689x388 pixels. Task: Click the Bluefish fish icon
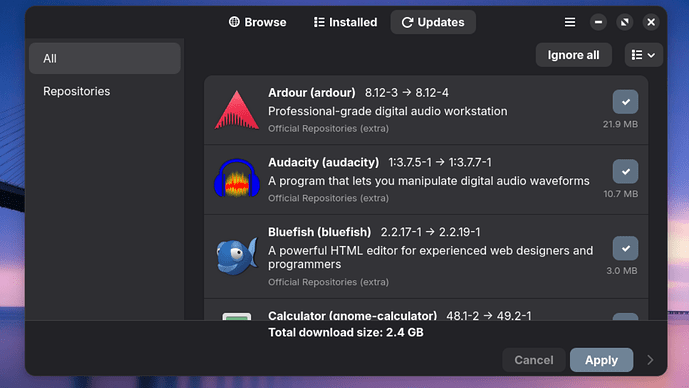(x=237, y=256)
